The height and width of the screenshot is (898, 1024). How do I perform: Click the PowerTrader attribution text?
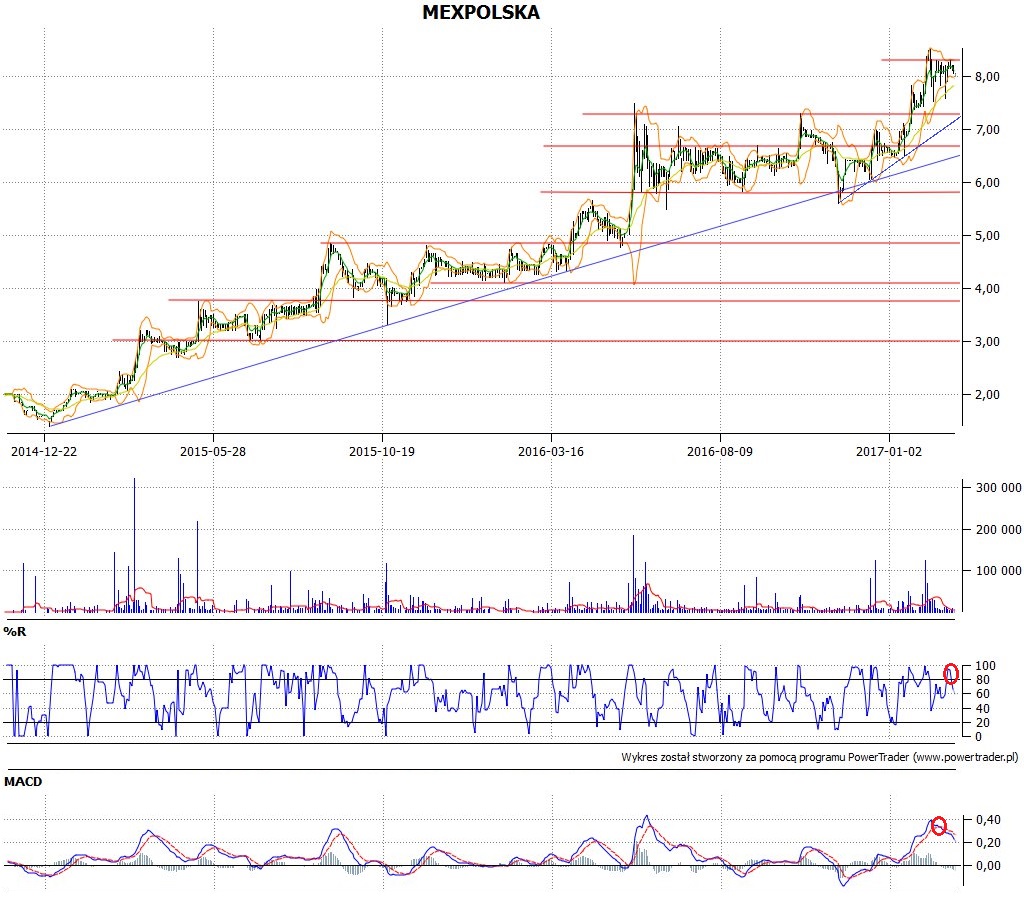[820, 758]
